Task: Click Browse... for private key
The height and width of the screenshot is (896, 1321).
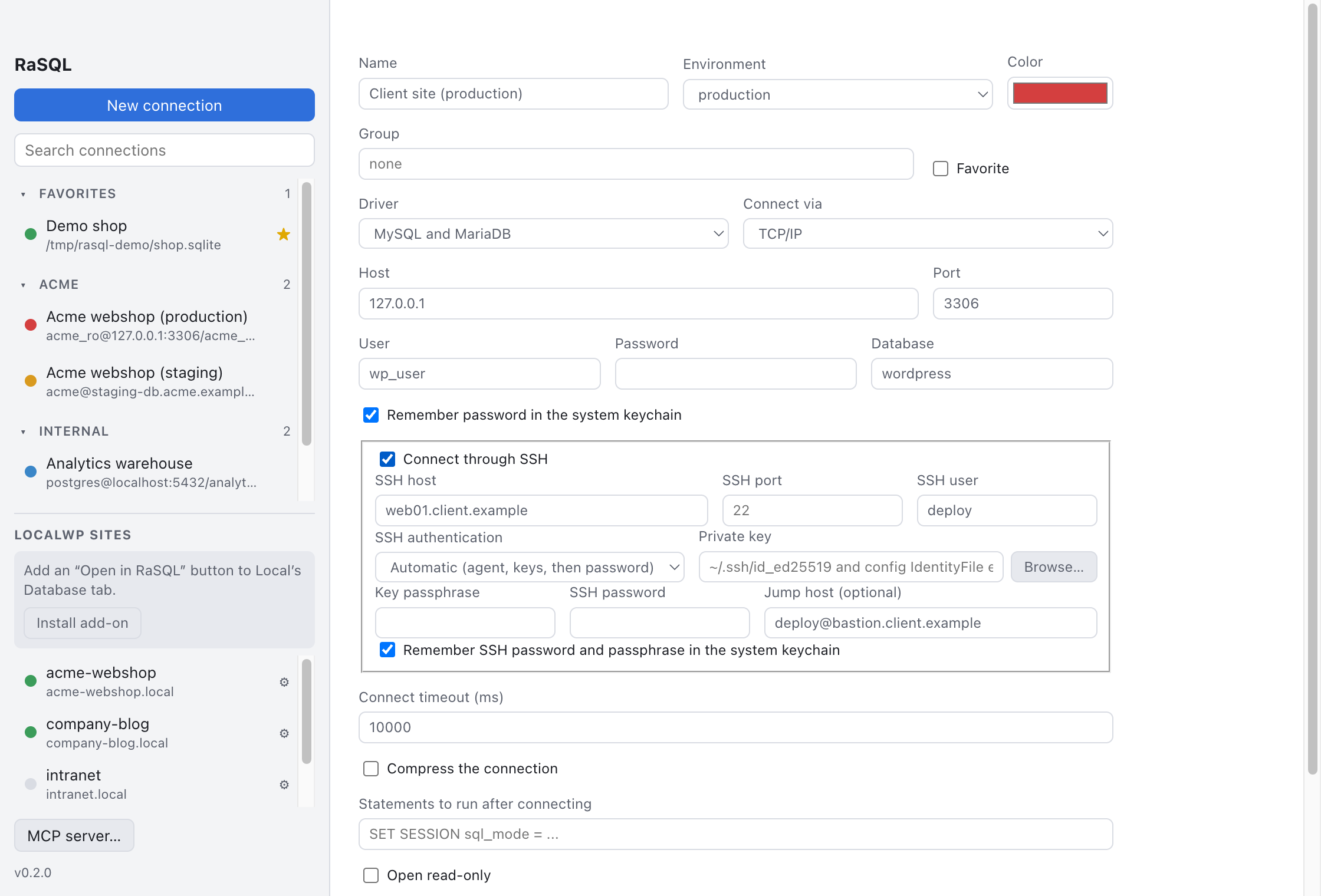Action: [1054, 566]
